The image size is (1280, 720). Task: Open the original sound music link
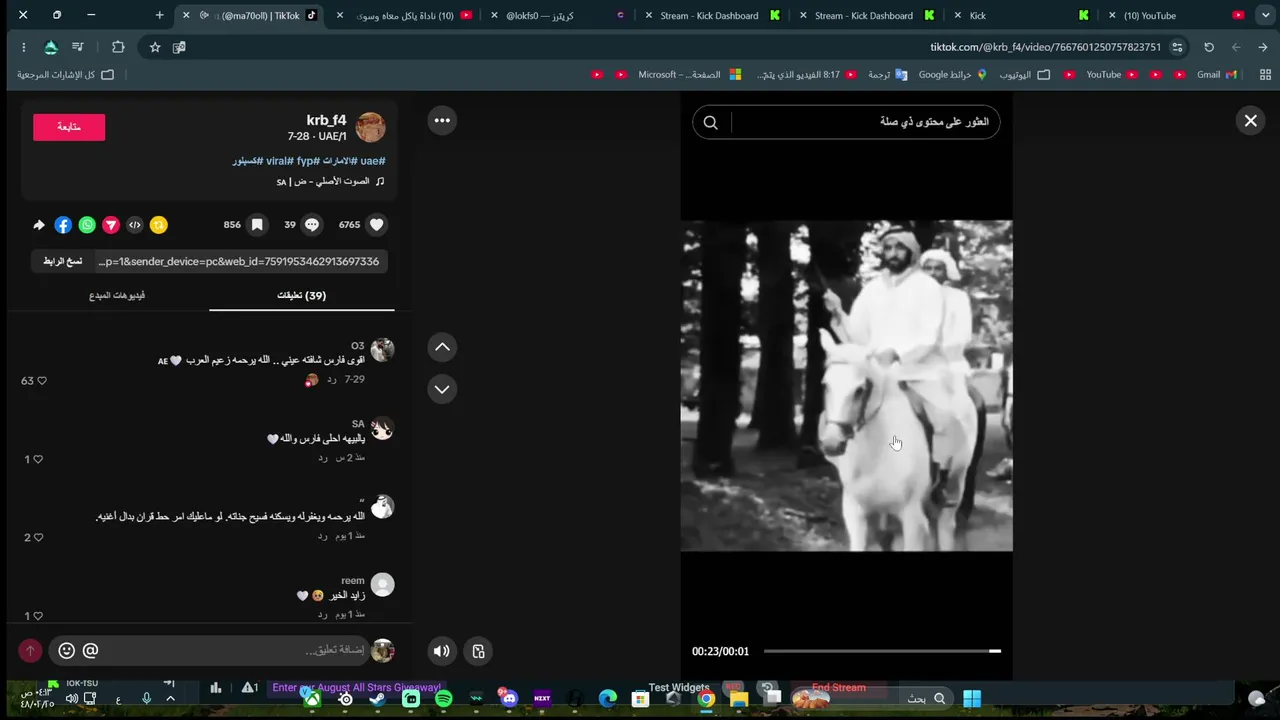click(x=330, y=182)
